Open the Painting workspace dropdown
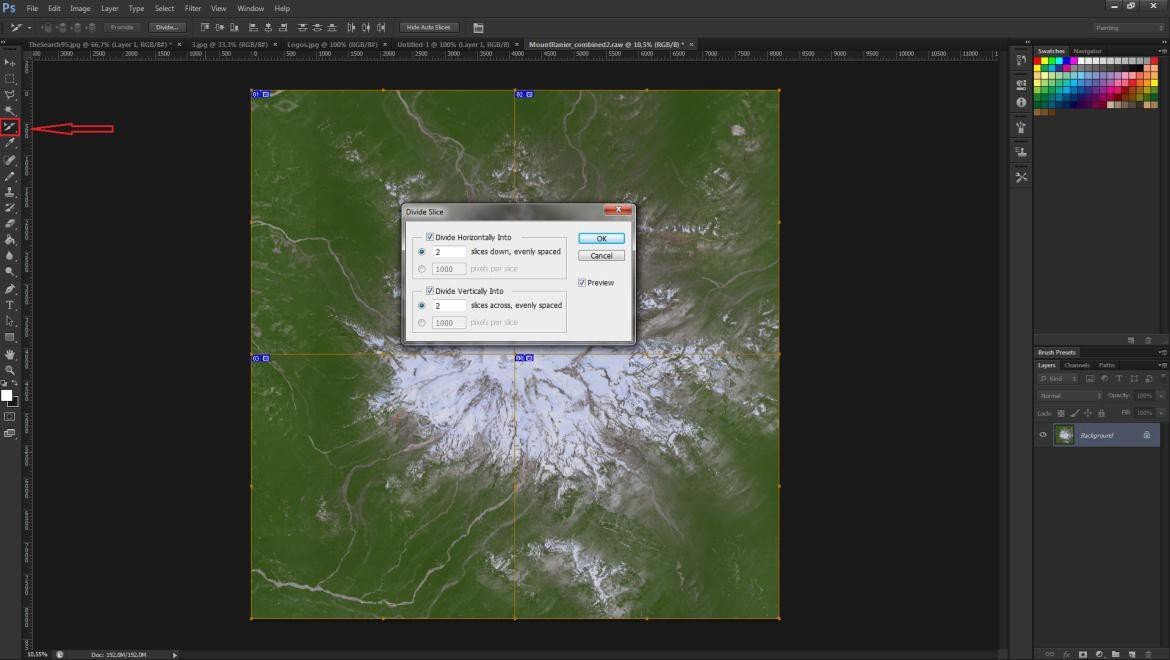Viewport: 1170px width, 660px height. [1128, 28]
